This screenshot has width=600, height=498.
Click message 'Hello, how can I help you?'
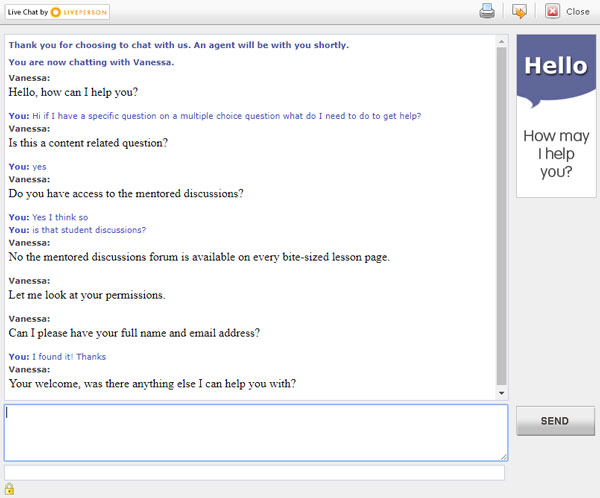tap(73, 92)
